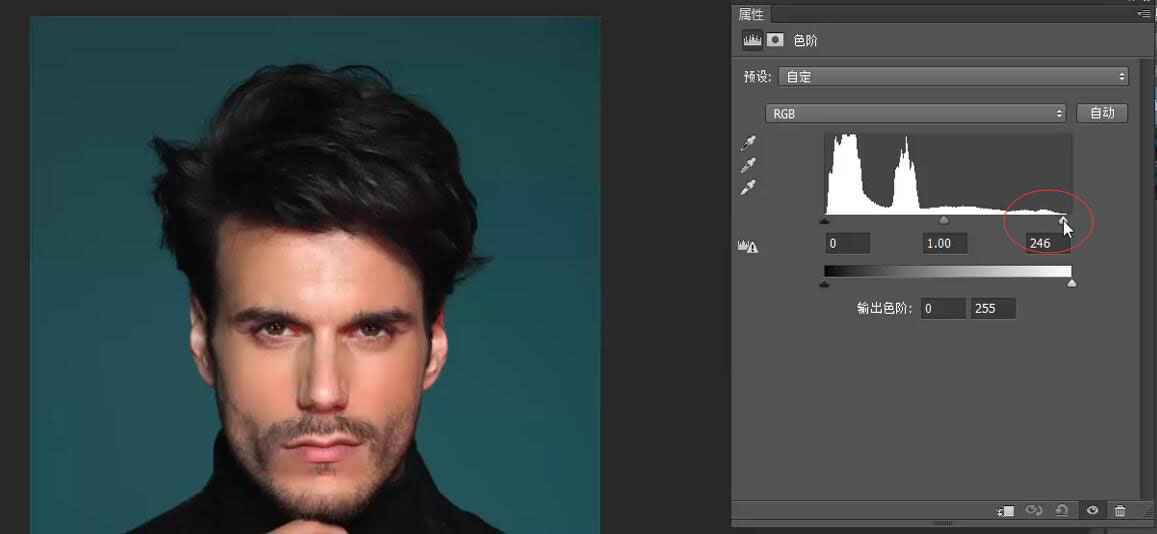Pick the black point eyedropper
Image resolution: width=1157 pixels, height=534 pixels.
pyautogui.click(x=748, y=143)
